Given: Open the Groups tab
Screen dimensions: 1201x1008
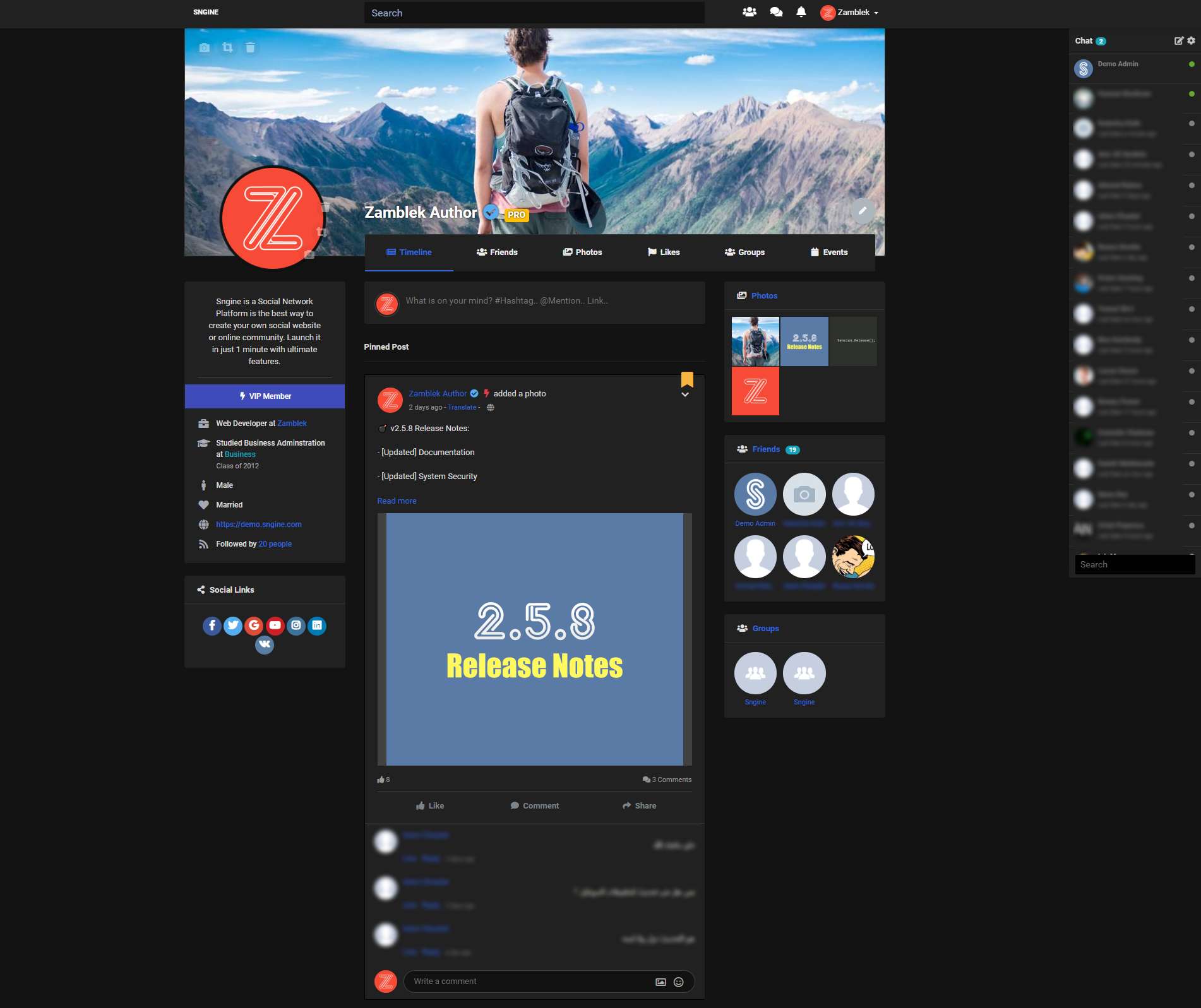Looking at the screenshot, I should click(x=744, y=252).
